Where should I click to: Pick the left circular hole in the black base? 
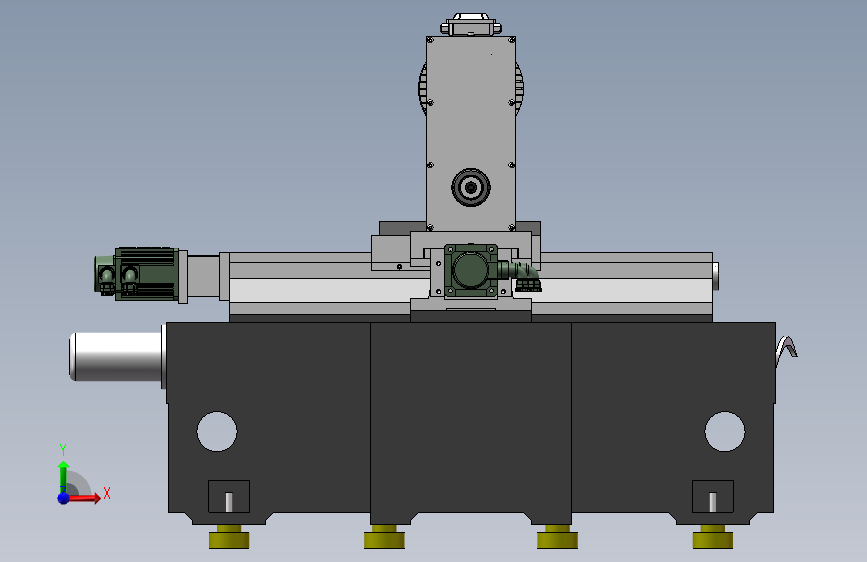(217, 431)
